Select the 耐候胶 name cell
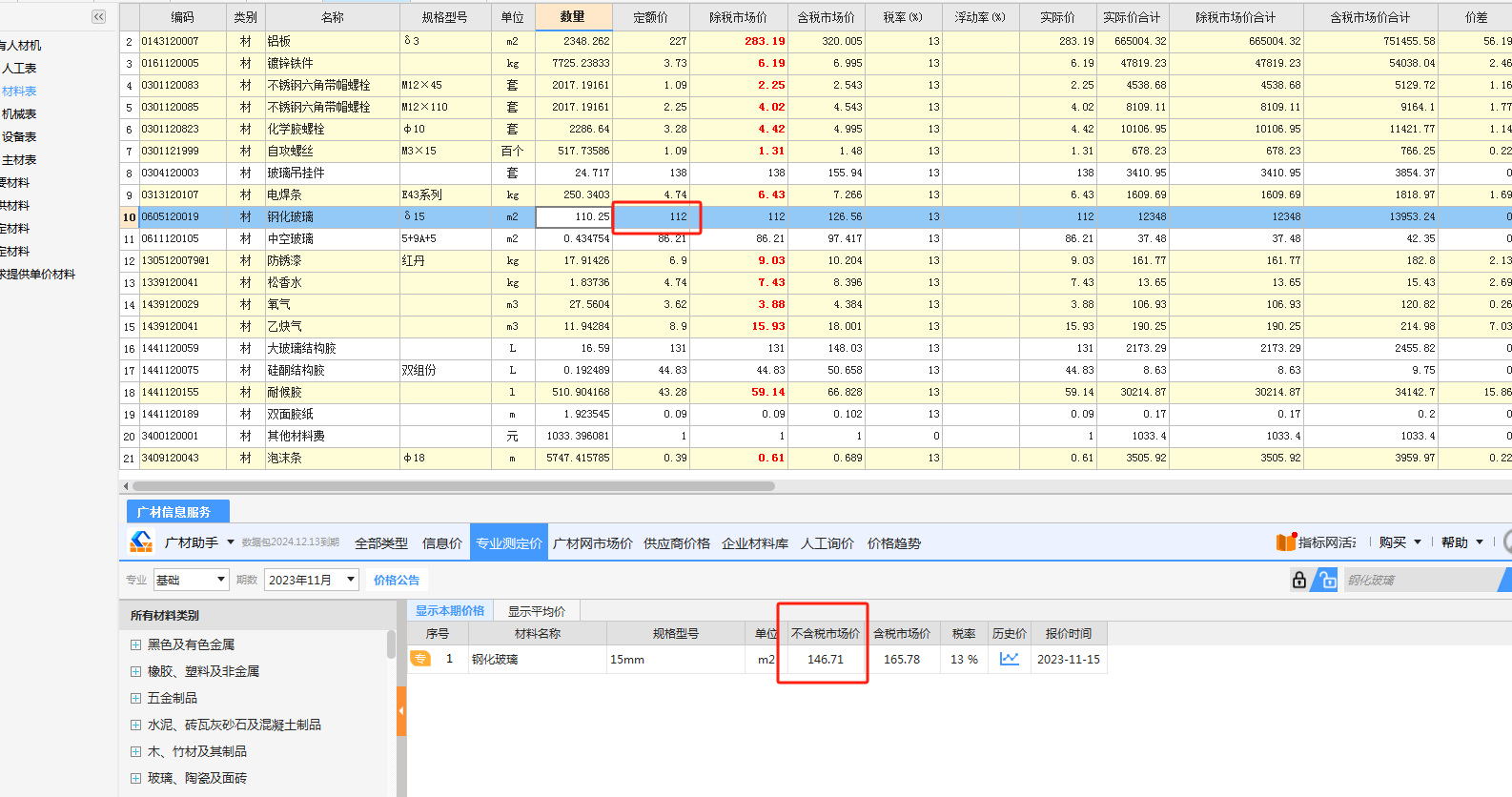Image resolution: width=1512 pixels, height=797 pixels. click(332, 392)
